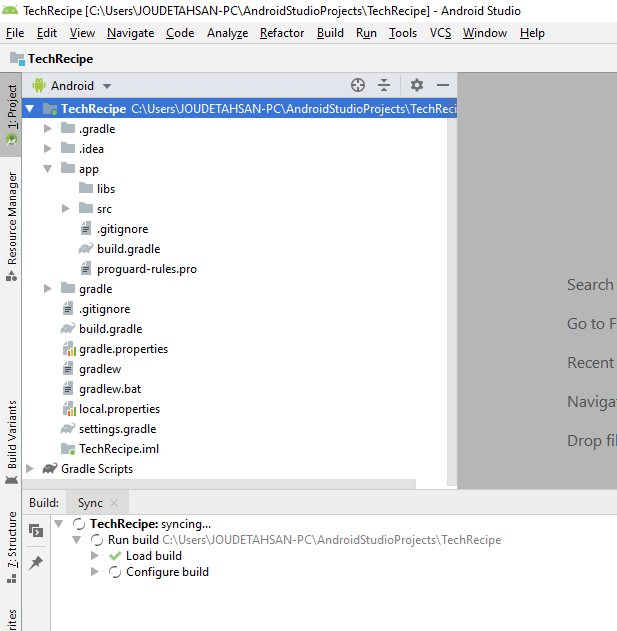Open the Edit menu
617x631 pixels.
point(47,33)
